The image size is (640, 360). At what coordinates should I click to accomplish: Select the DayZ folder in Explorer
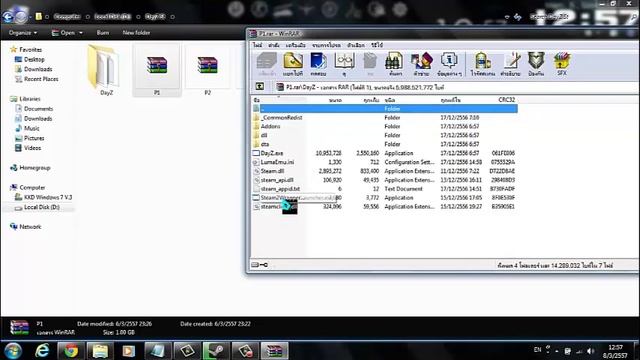click(x=106, y=70)
